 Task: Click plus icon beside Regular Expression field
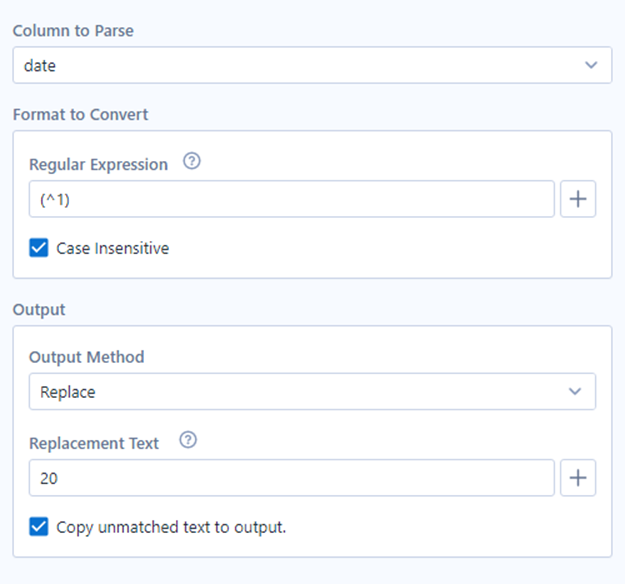(x=577, y=199)
